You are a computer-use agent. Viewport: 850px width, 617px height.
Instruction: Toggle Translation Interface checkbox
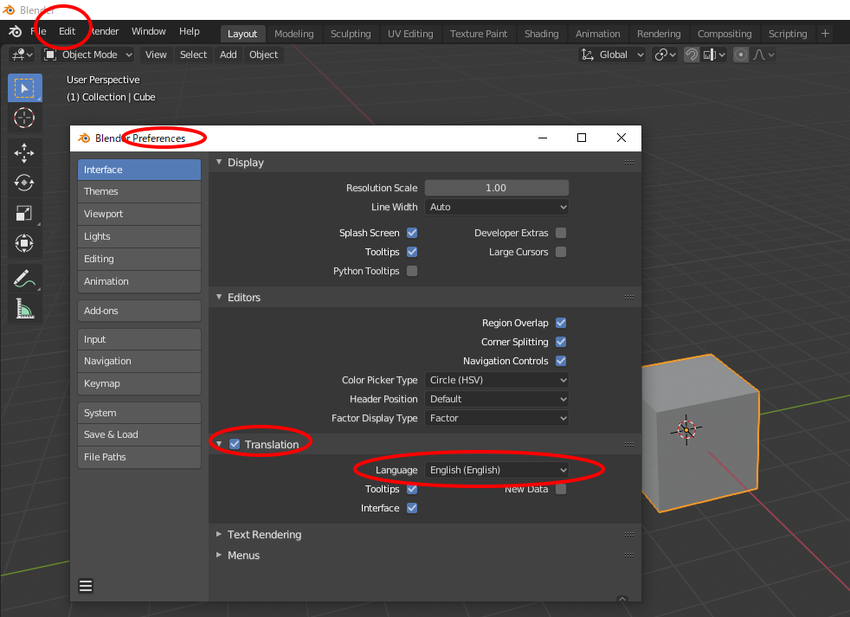(412, 508)
